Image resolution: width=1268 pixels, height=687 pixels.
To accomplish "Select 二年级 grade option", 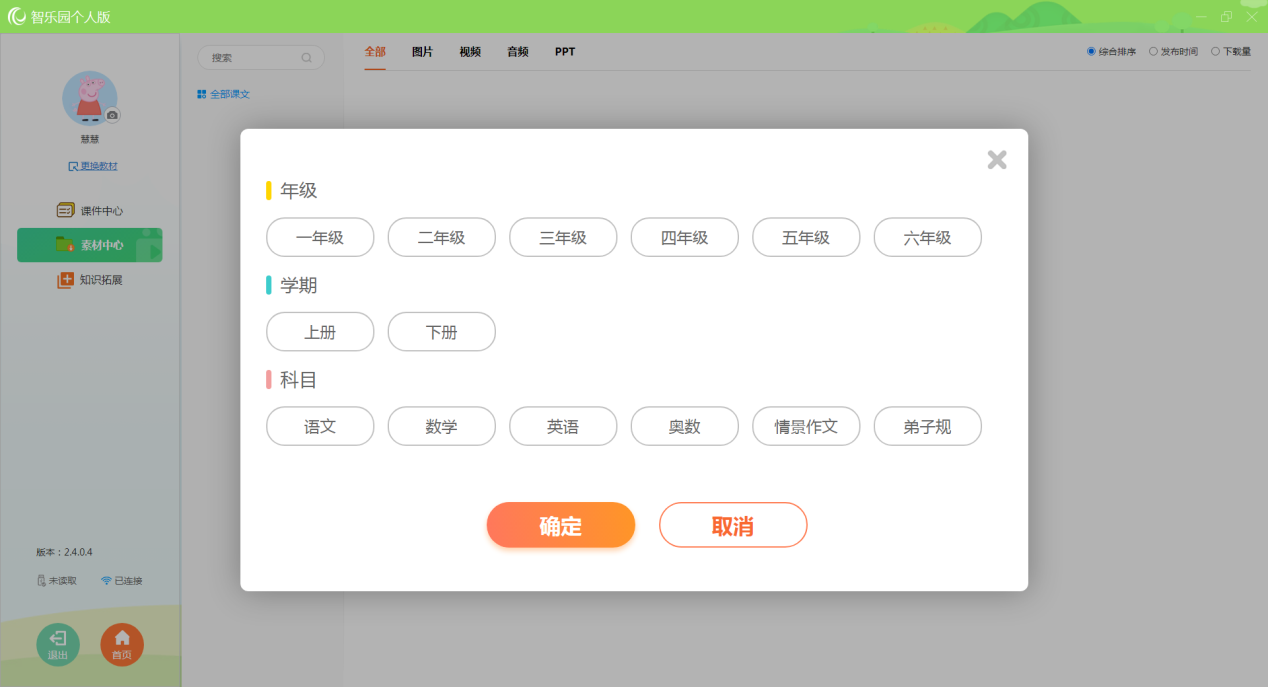I will pos(442,237).
